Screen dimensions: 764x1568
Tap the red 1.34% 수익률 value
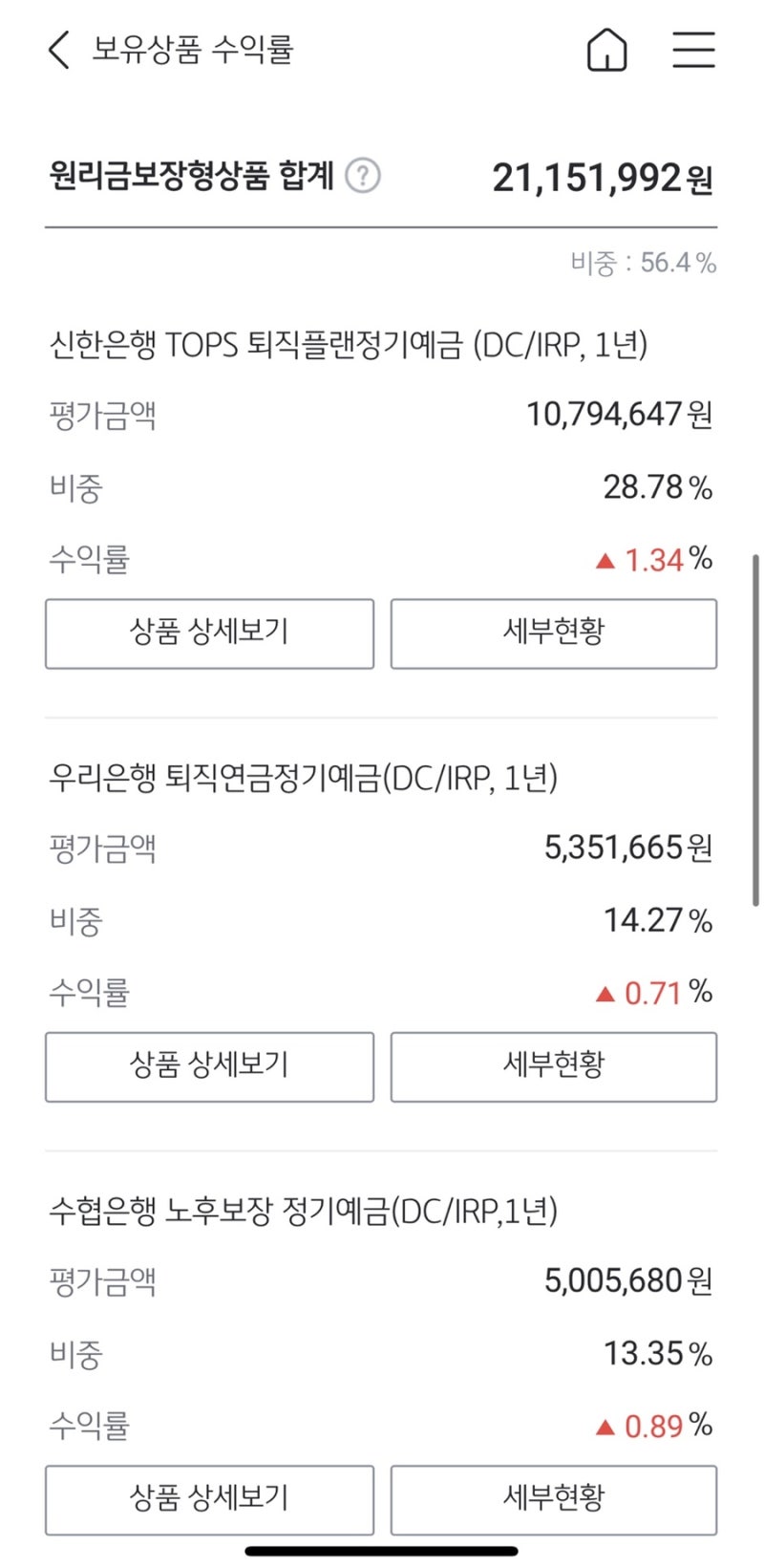tap(654, 560)
